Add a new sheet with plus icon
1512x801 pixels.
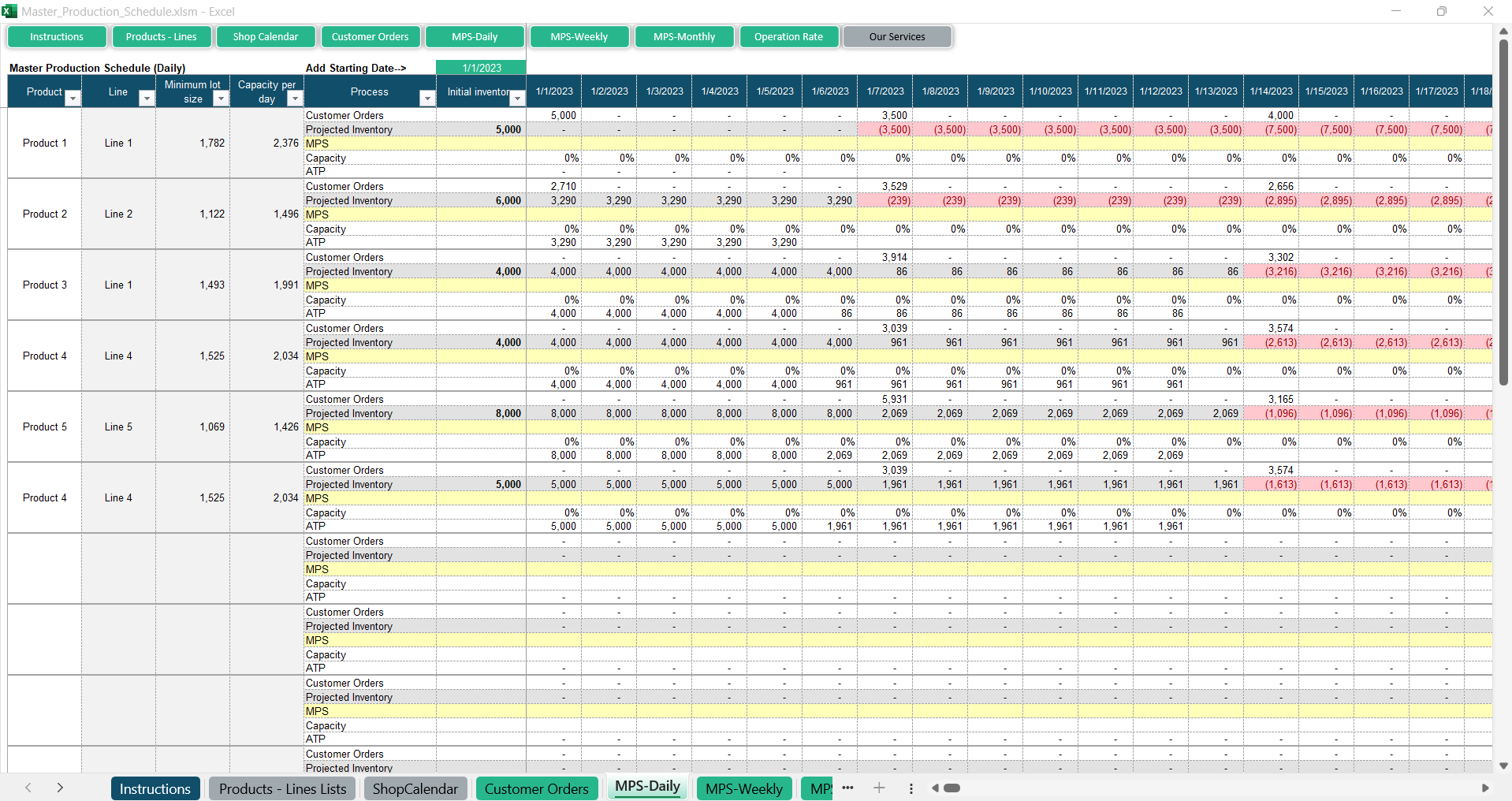tap(879, 788)
